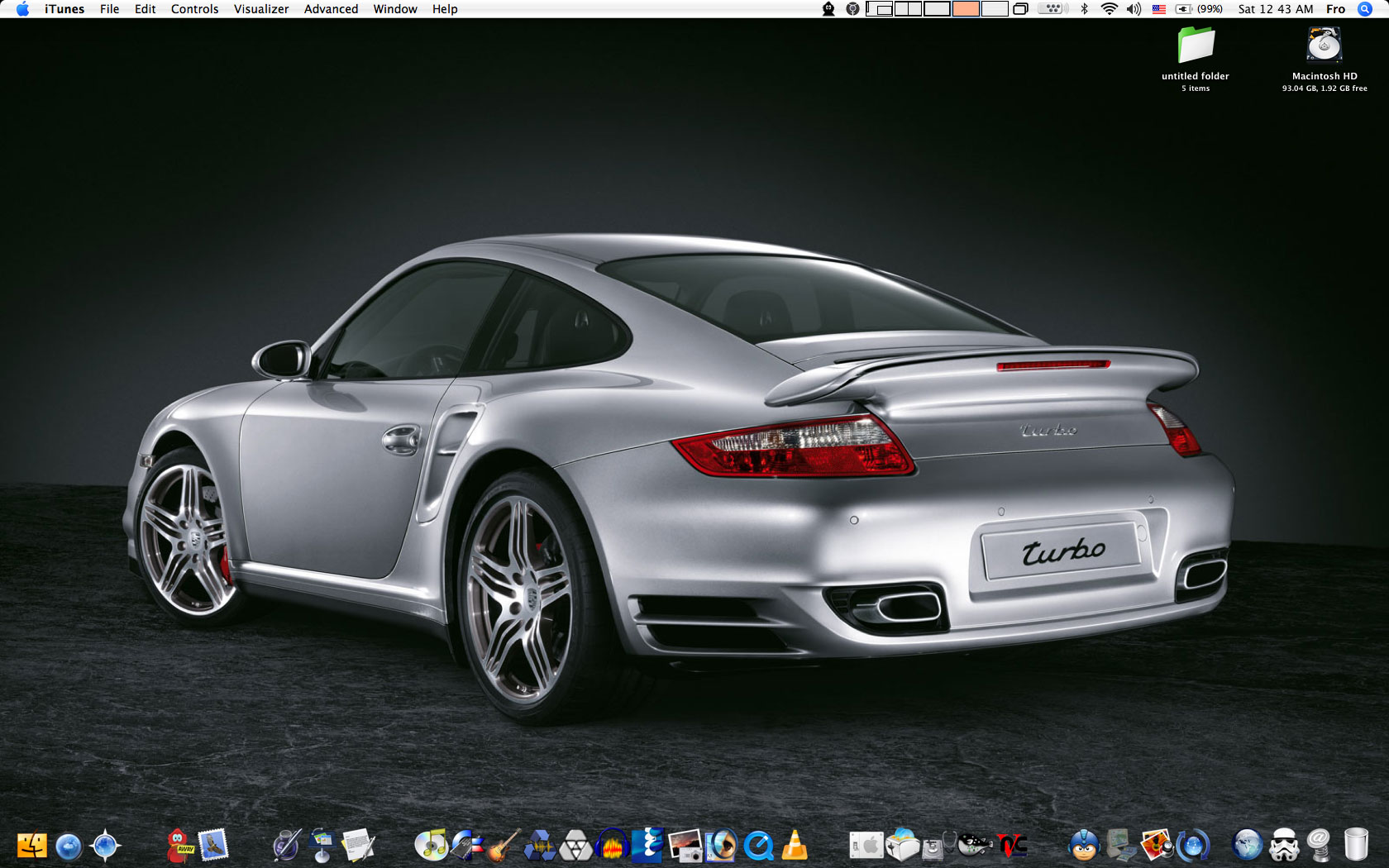This screenshot has height=868, width=1389.
Task: Open System Preferences in dock
Action: coord(866,846)
